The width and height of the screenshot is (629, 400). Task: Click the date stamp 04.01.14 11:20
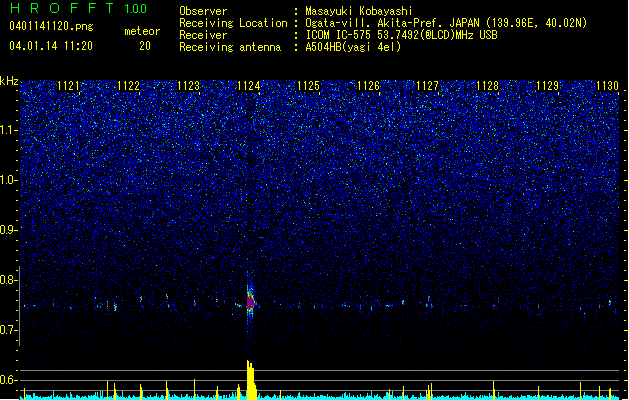click(51, 46)
